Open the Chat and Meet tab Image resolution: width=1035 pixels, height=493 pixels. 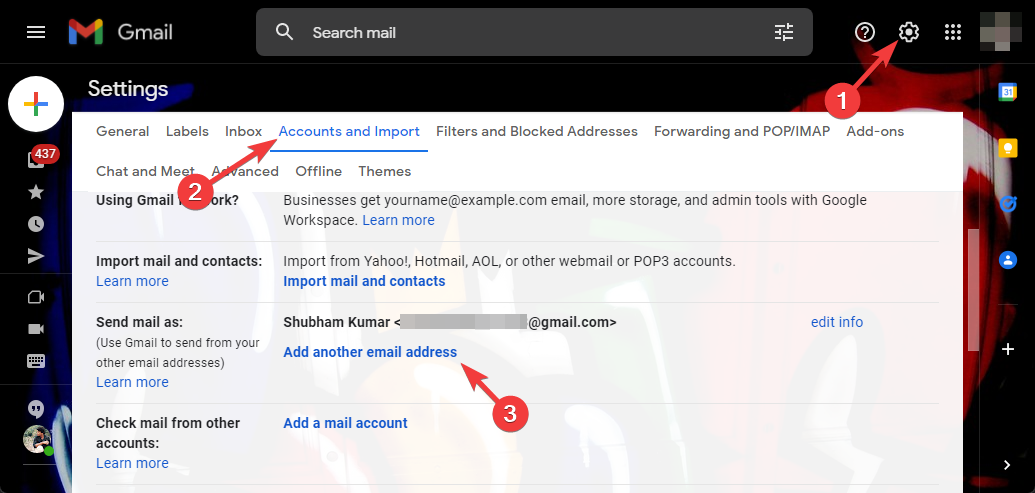tap(145, 171)
